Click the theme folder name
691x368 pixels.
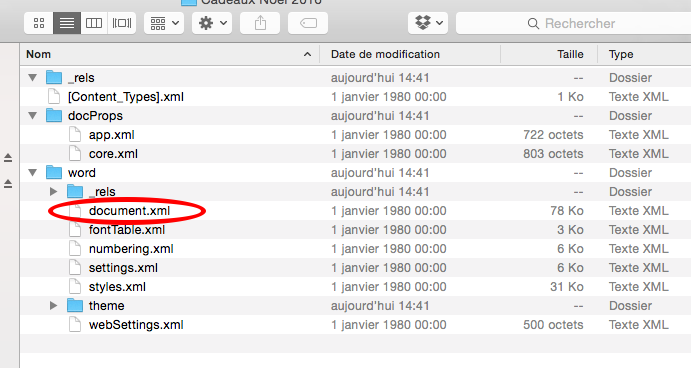(106, 305)
